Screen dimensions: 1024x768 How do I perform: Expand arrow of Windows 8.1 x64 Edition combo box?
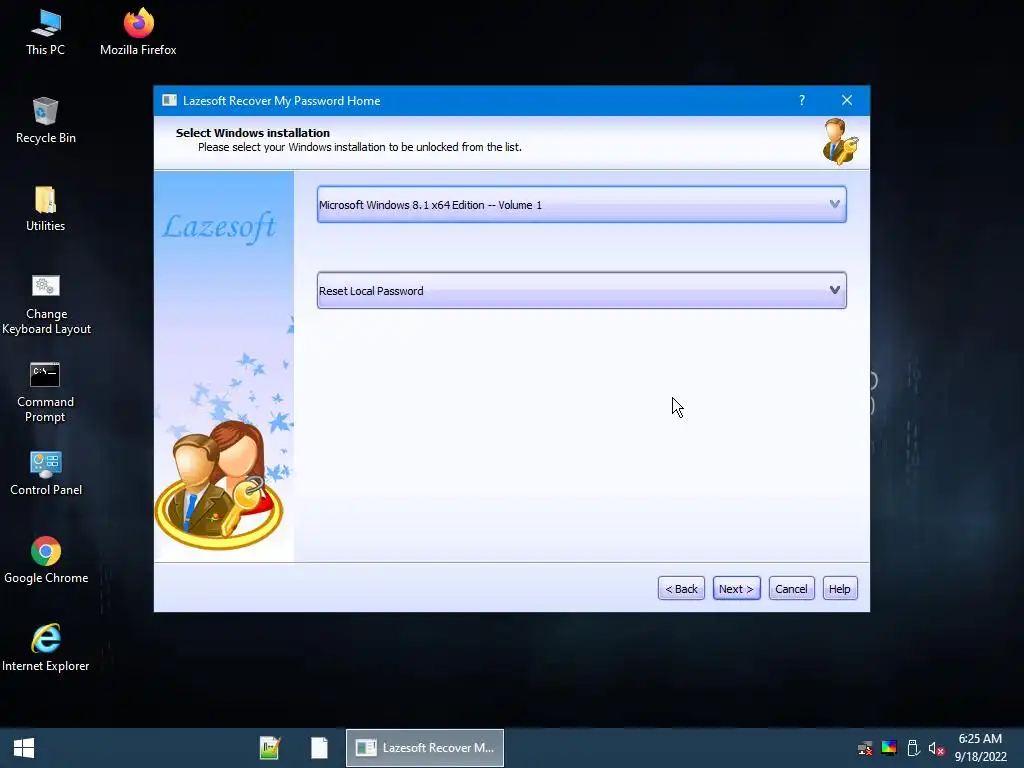[835, 204]
